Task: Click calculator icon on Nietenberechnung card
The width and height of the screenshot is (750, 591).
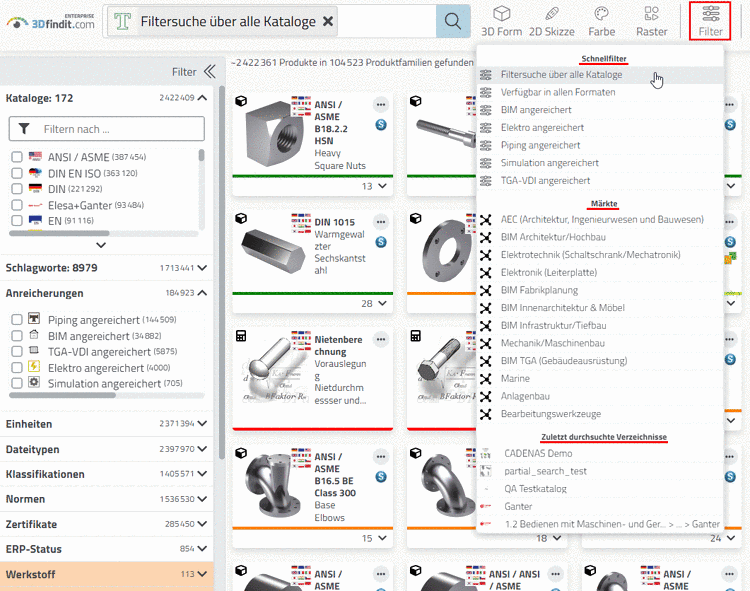Action: tap(241, 336)
